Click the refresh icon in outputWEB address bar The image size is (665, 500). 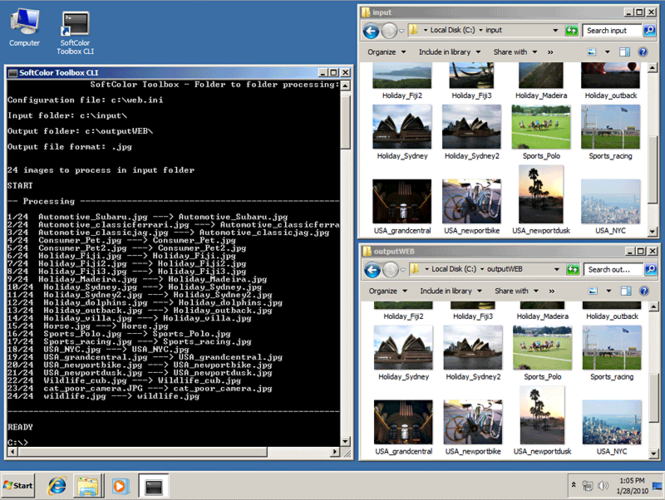coord(573,269)
